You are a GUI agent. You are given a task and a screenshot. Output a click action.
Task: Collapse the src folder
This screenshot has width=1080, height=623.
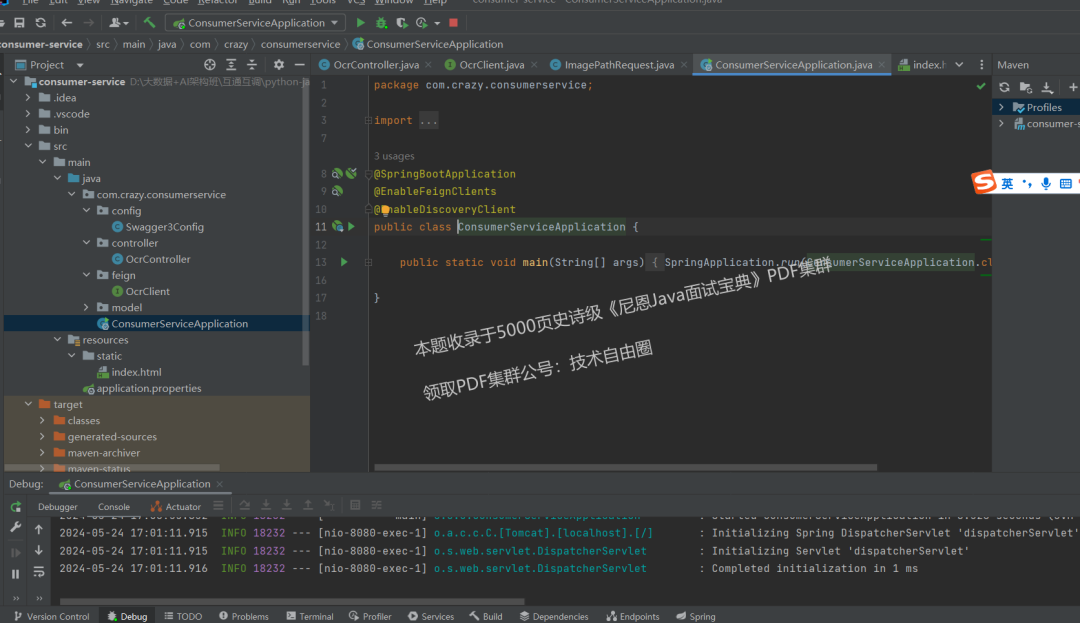(x=28, y=146)
